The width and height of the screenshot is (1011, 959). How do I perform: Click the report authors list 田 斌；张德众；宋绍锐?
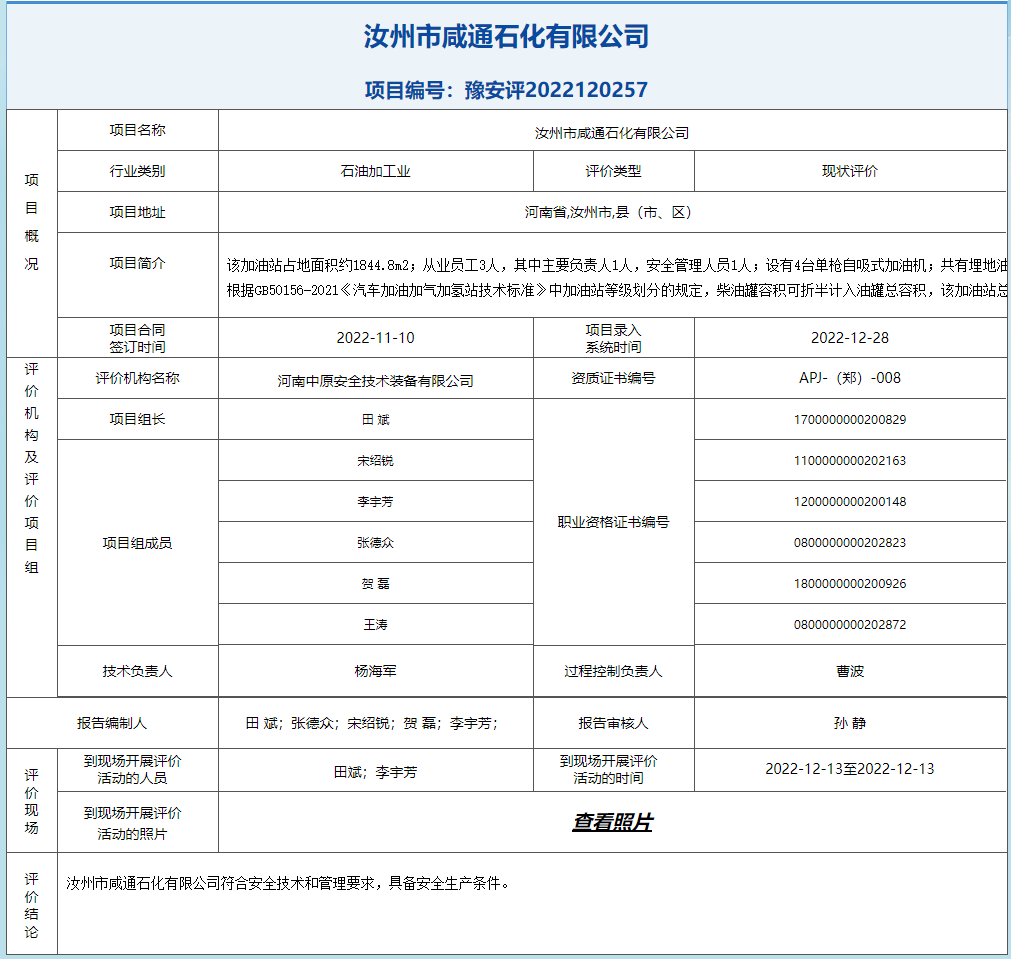point(372,723)
